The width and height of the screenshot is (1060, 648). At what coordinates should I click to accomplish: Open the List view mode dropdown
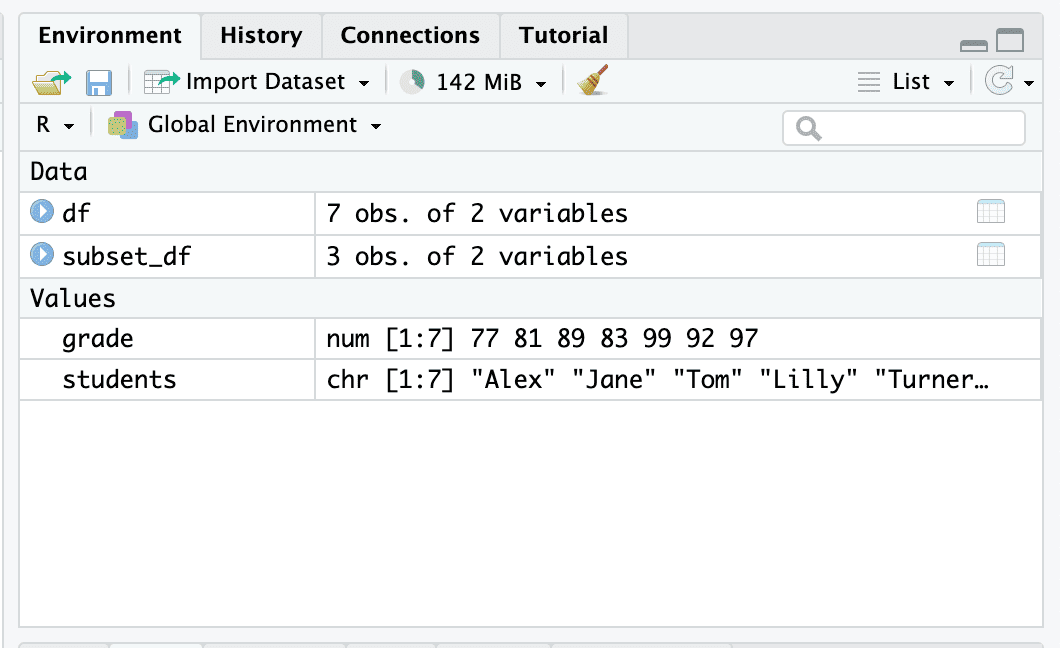908,82
